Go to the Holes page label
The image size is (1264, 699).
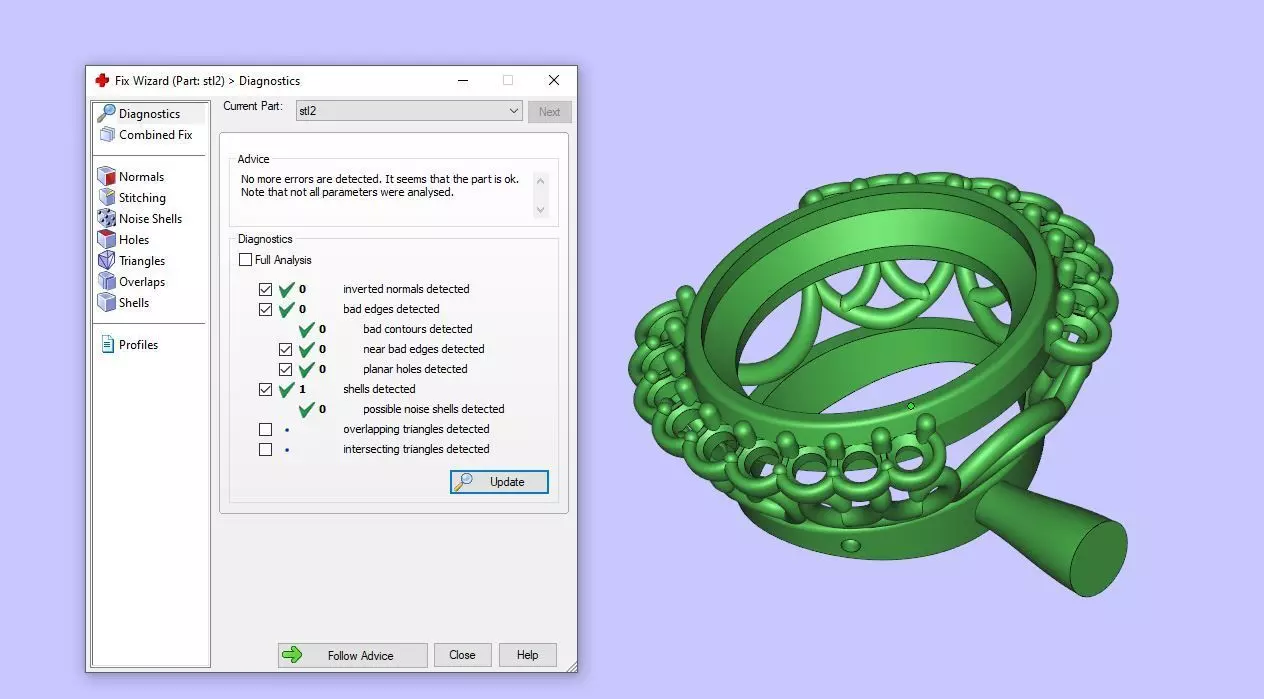[x=134, y=240]
